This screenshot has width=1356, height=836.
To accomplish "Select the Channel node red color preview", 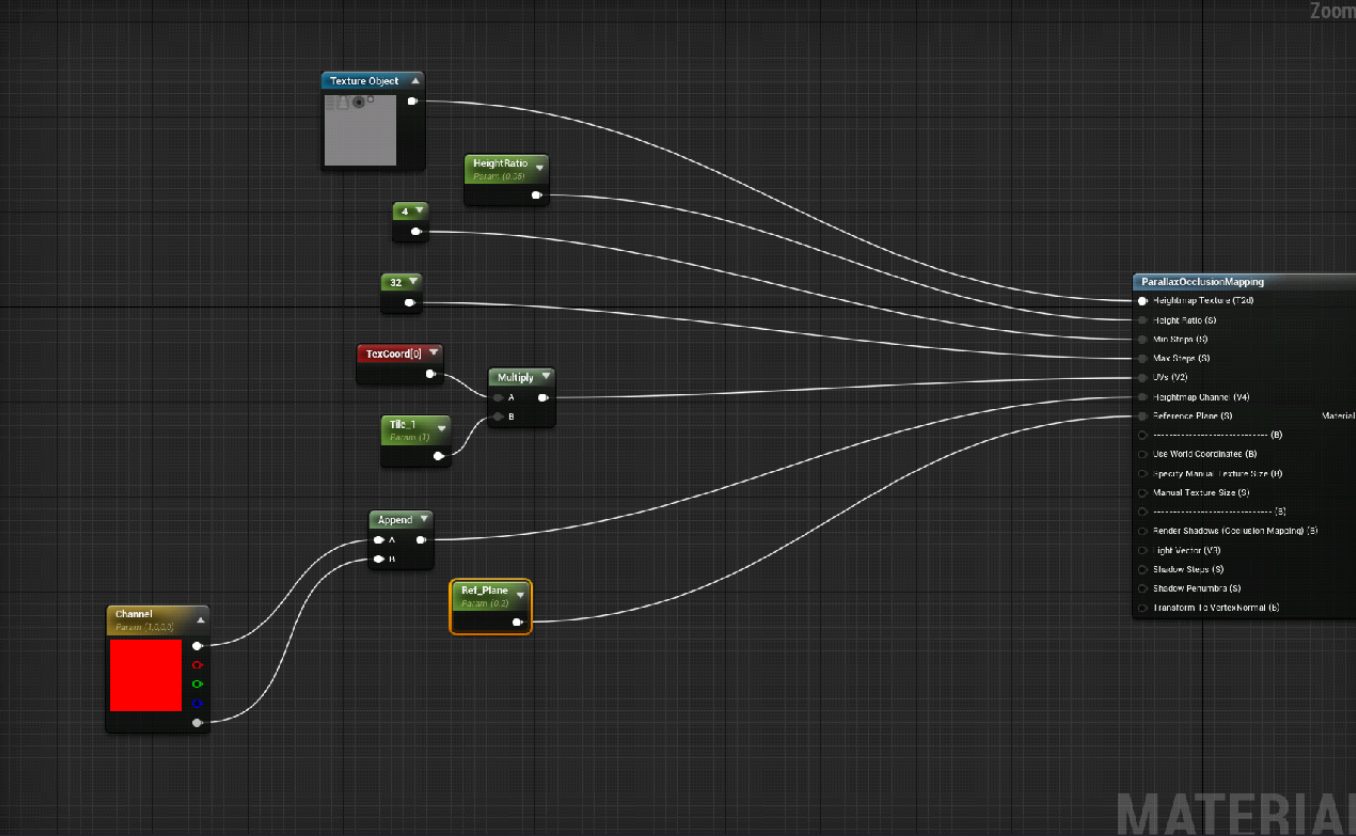I will (x=146, y=676).
